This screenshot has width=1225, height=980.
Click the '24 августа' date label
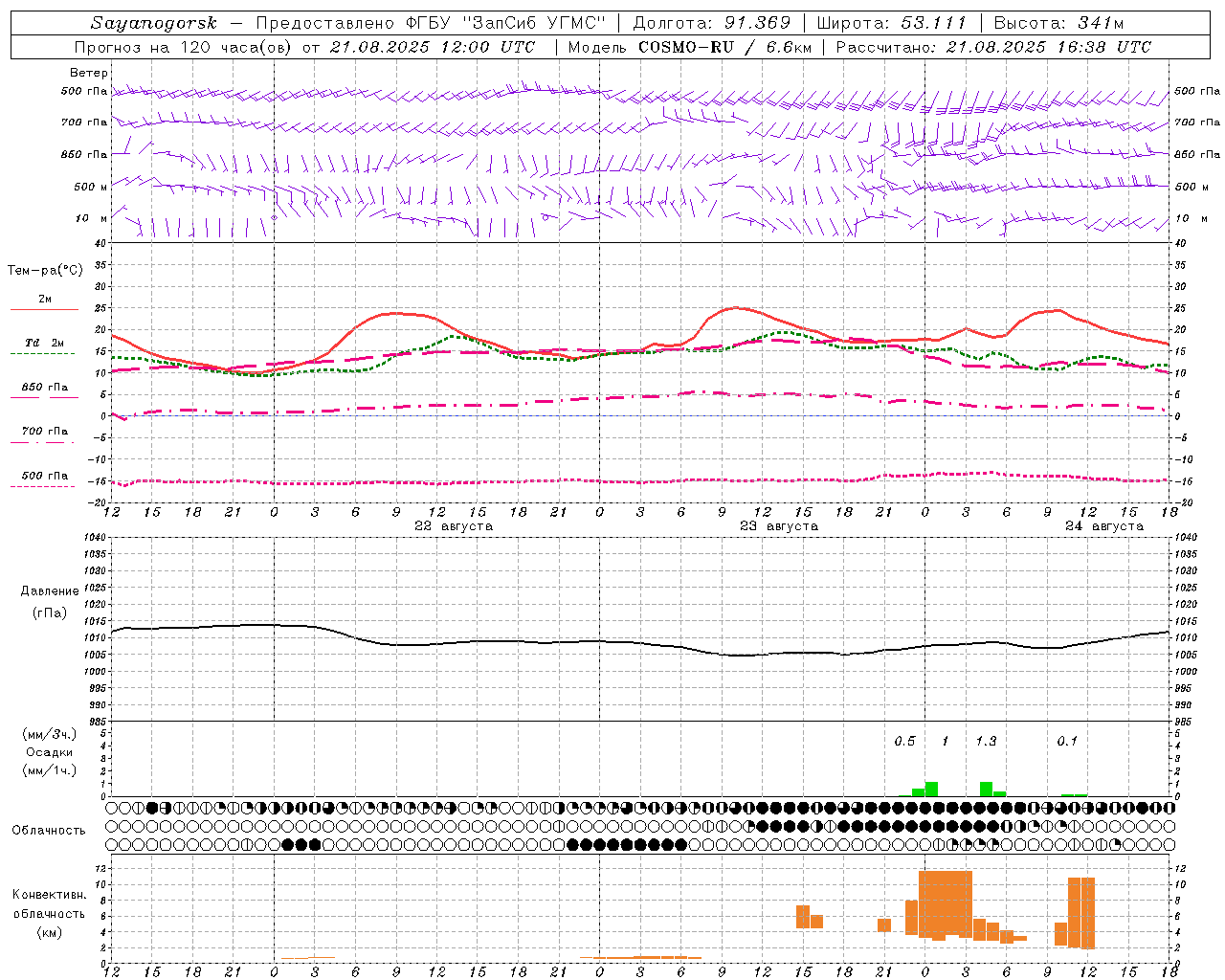(x=1104, y=526)
